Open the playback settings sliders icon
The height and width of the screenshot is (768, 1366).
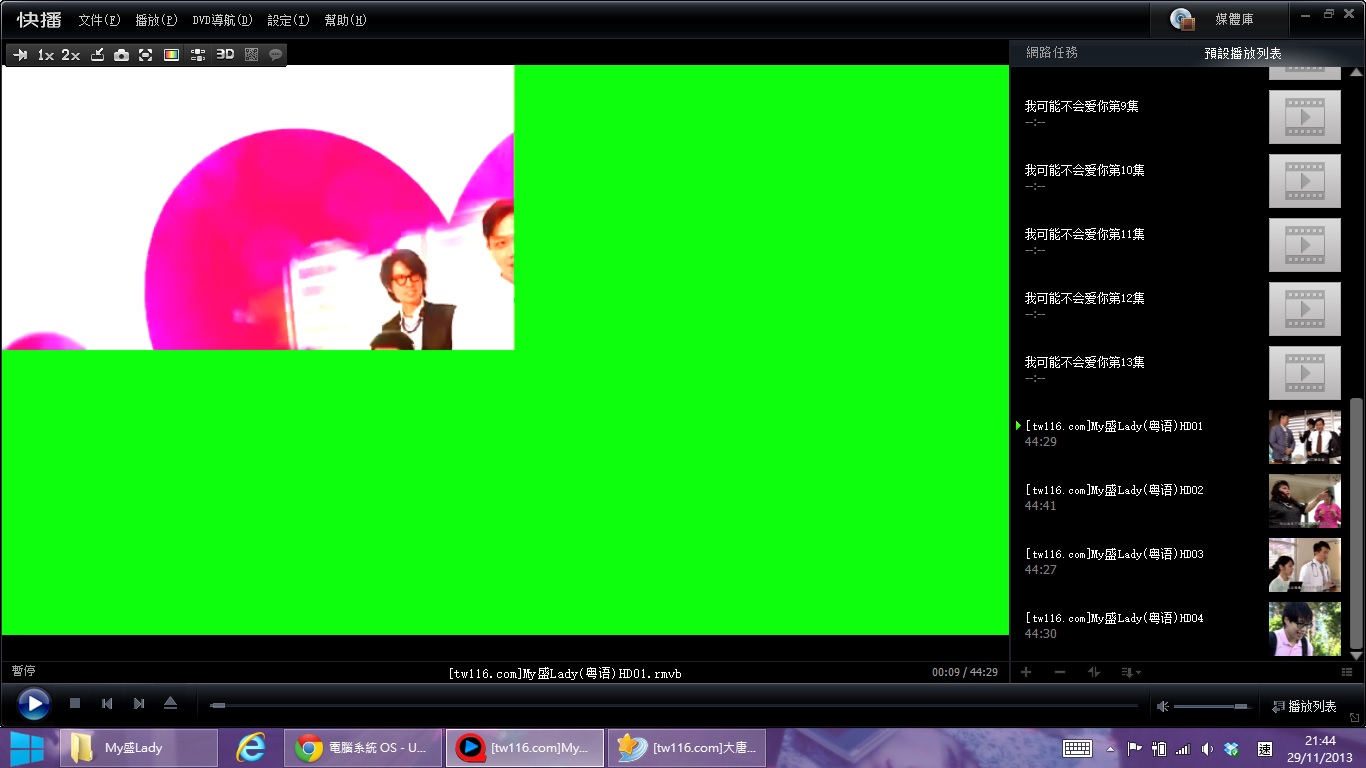[198, 55]
